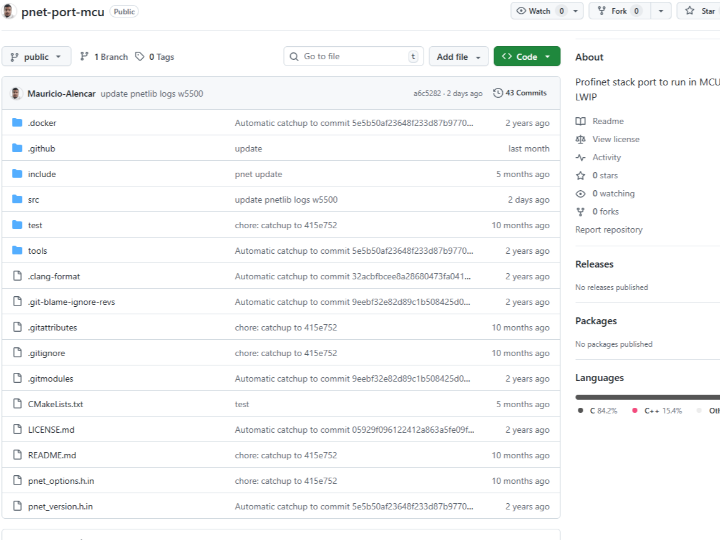Expand the green Code dropdown
This screenshot has height=540, width=720.
[x=526, y=57]
